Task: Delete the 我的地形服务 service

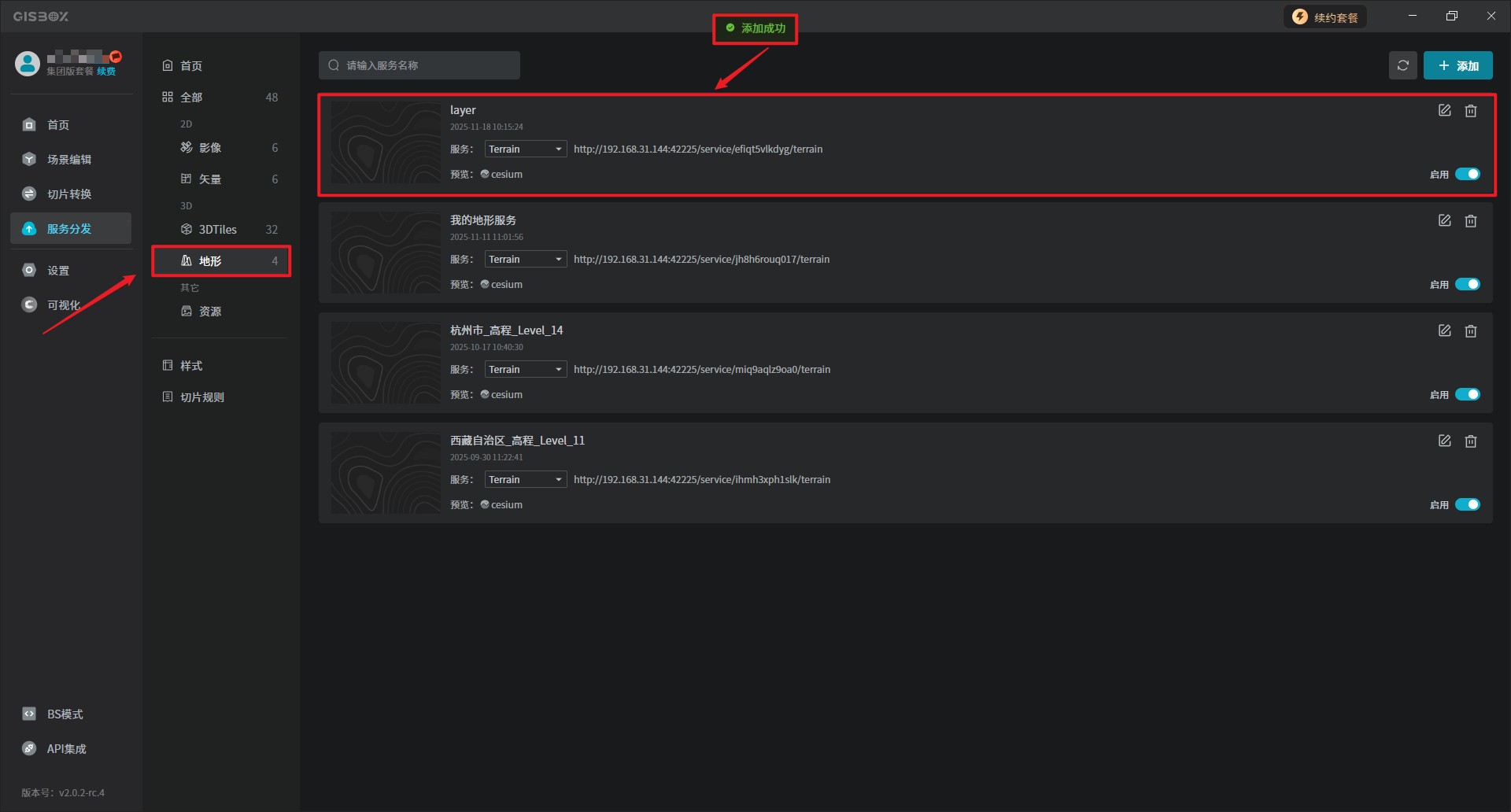Action: 1470,221
